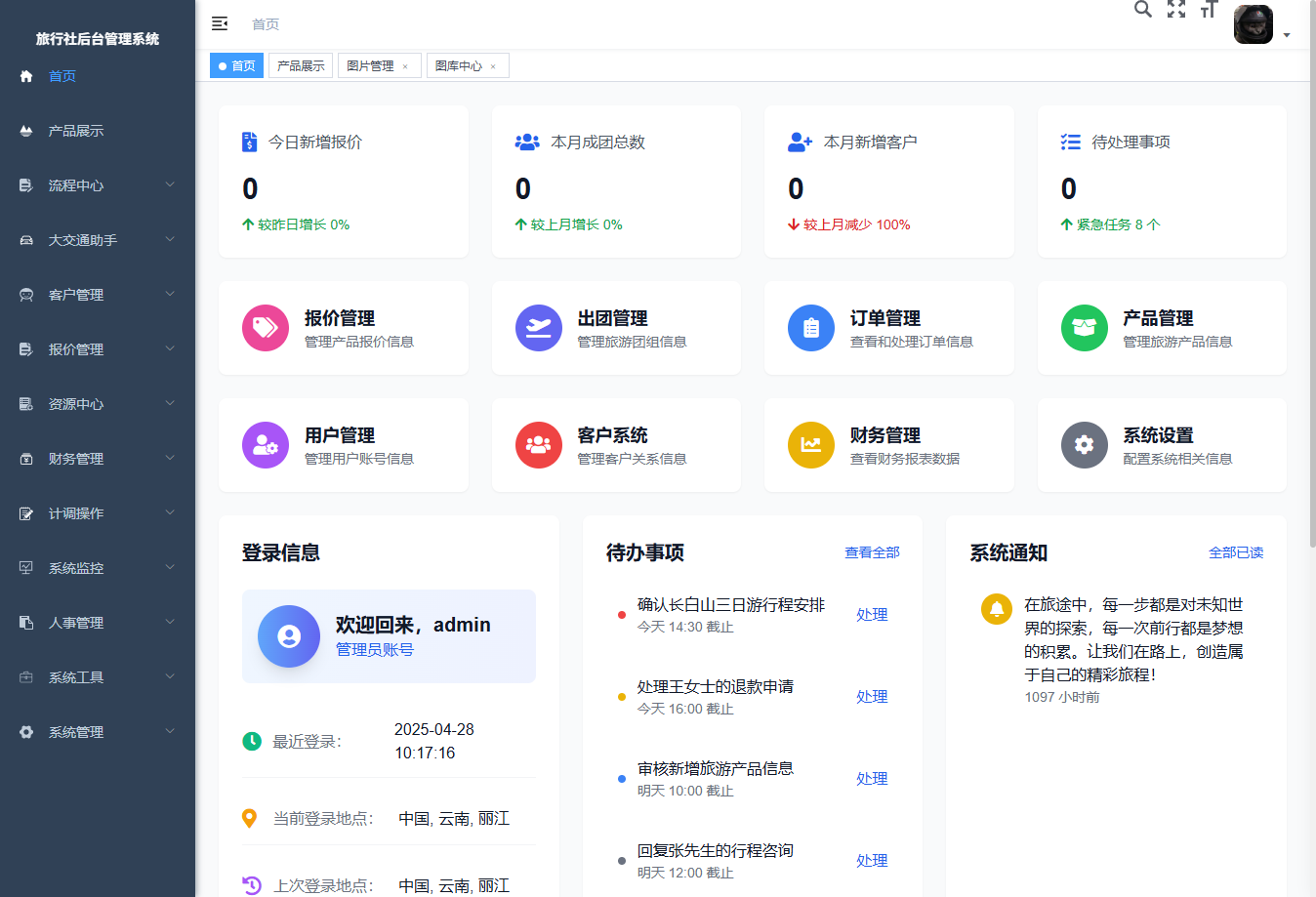Open 产品管理 via its green box icon
The height and width of the screenshot is (897, 1316).
pyautogui.click(x=1084, y=328)
